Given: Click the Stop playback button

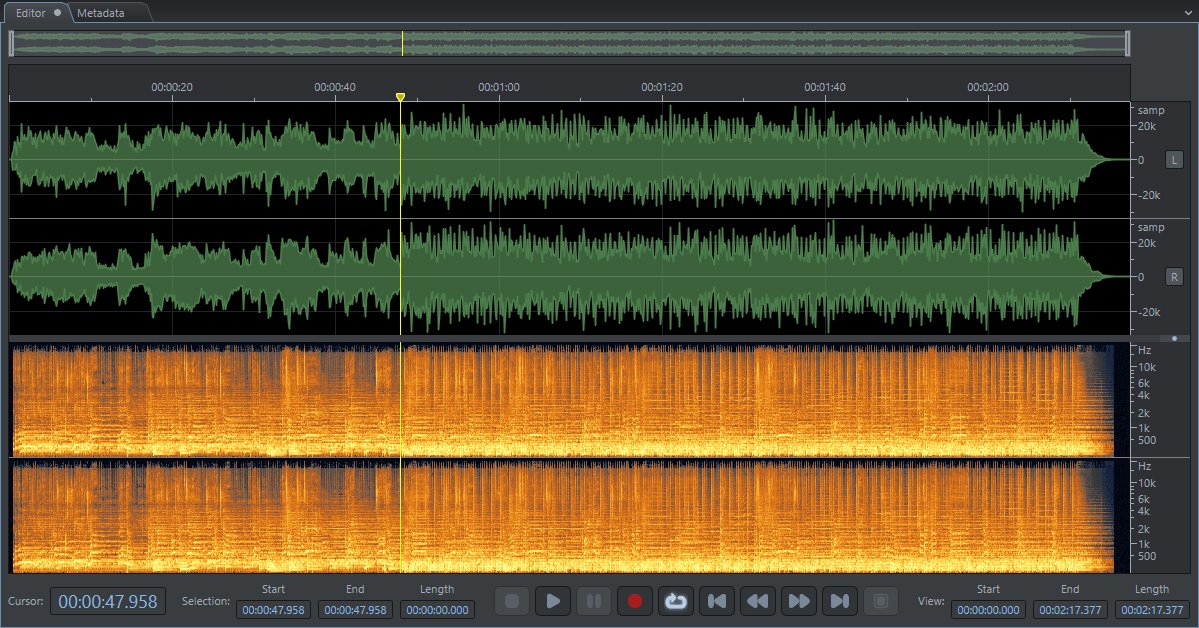Looking at the screenshot, I should point(512,601).
